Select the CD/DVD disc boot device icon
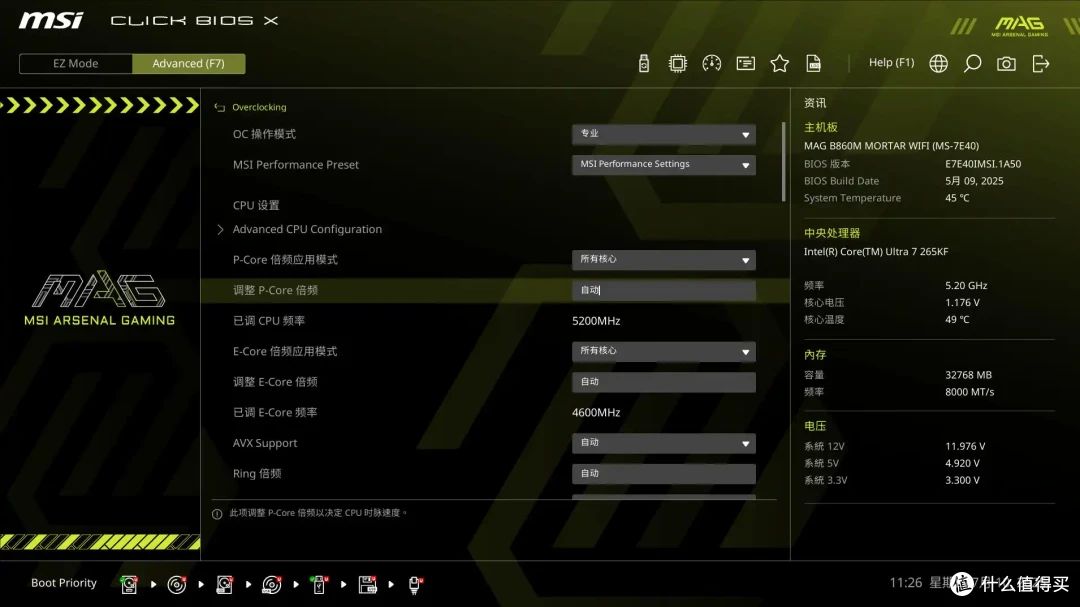Screen dimensions: 1080x607 176,584
